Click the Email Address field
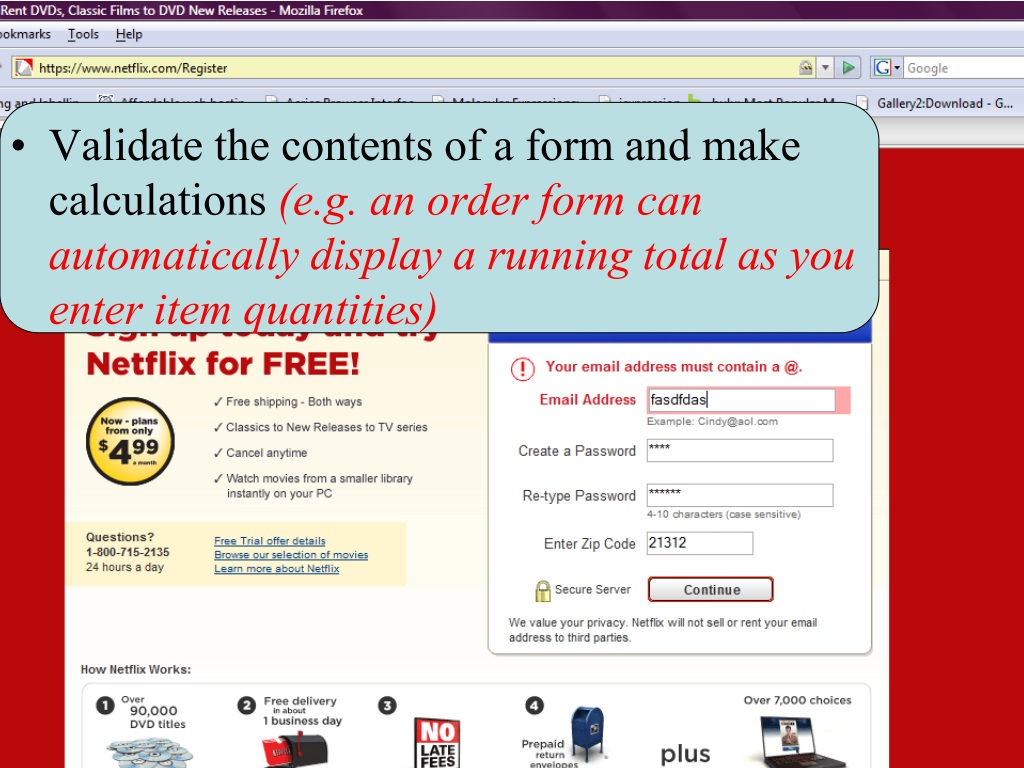Image resolution: width=1024 pixels, height=768 pixels. tap(741, 400)
